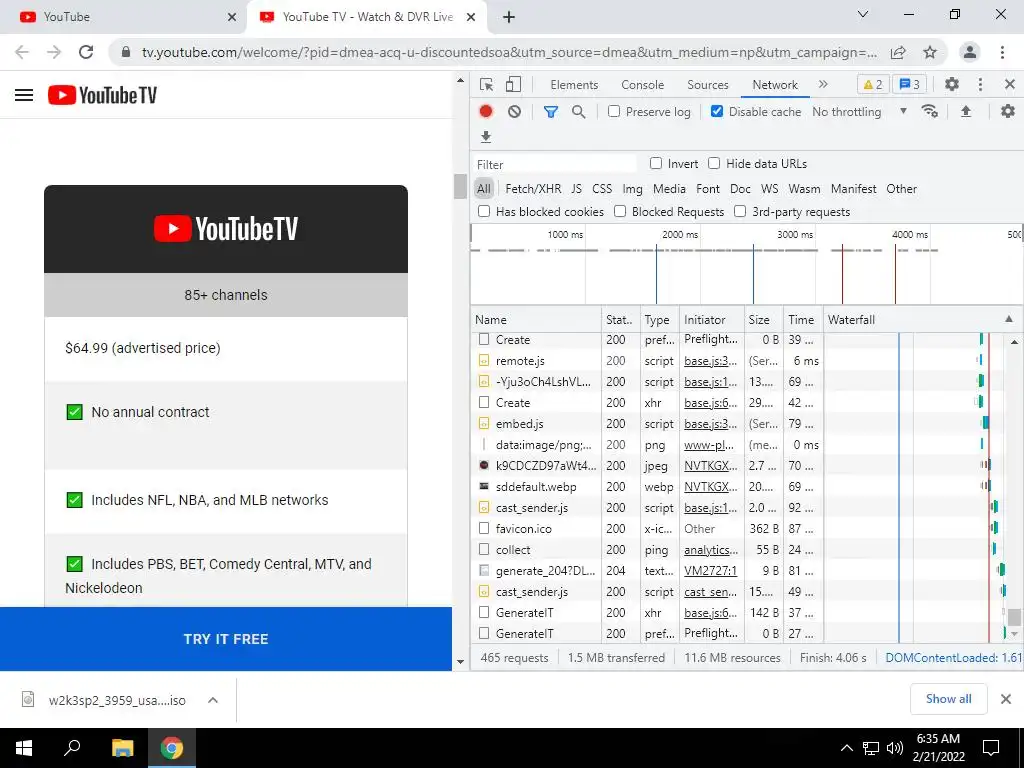
Task: Open the issues counter showing 3
Action: click(x=909, y=84)
